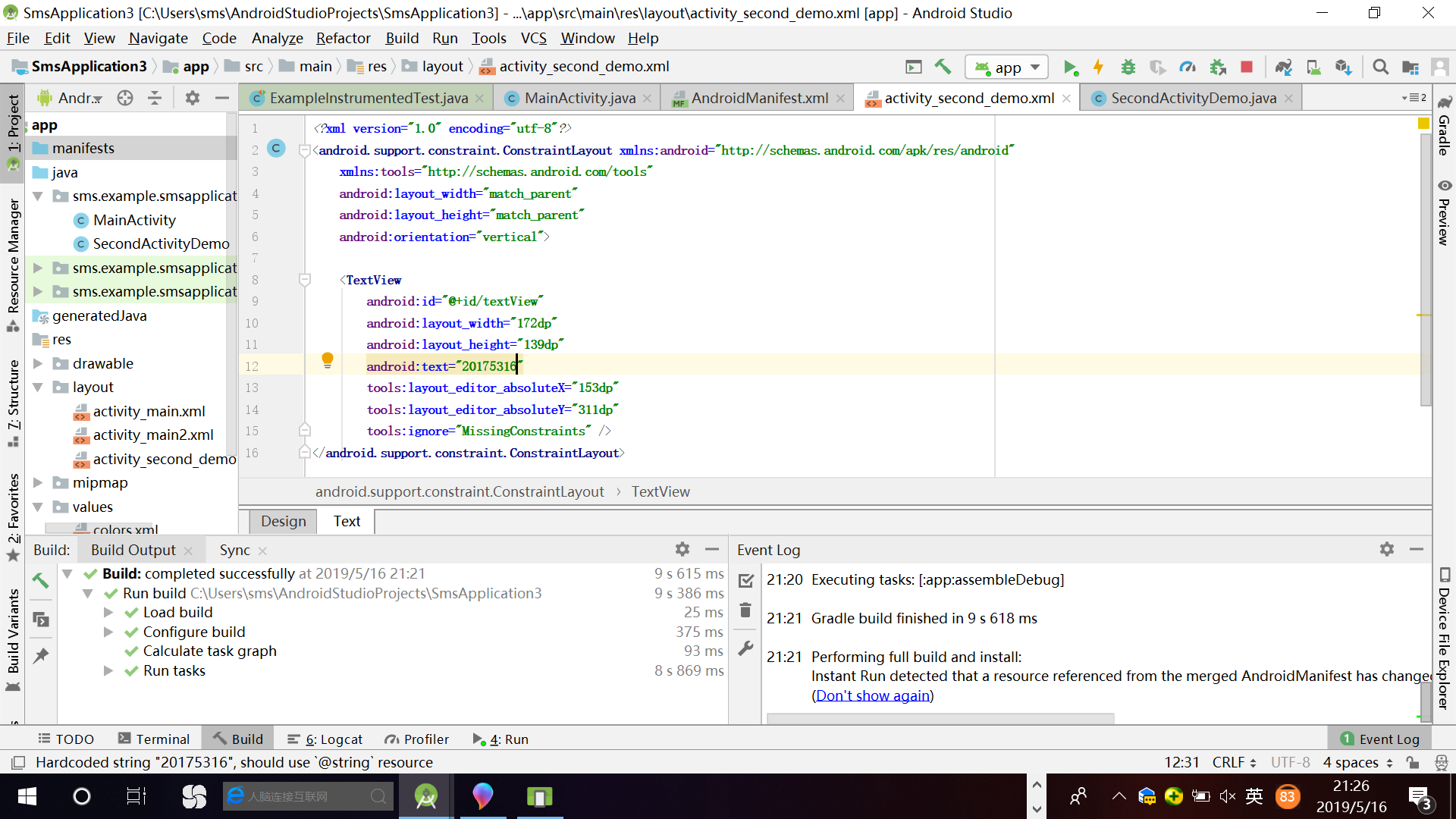
Task: Switch to the AndroidManifest.xml tab
Action: [x=759, y=98]
